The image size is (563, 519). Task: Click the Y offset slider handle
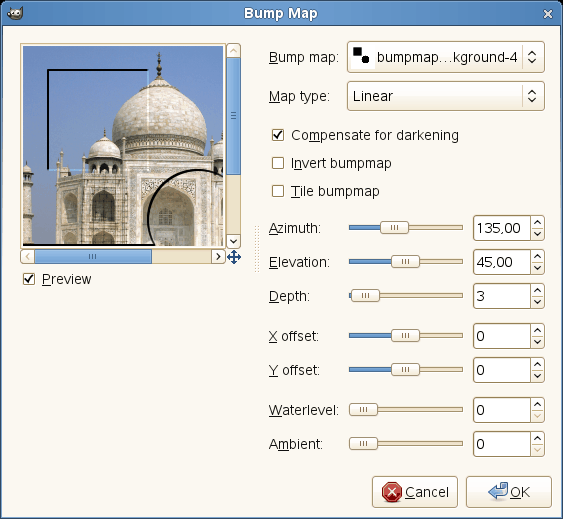pos(405,370)
